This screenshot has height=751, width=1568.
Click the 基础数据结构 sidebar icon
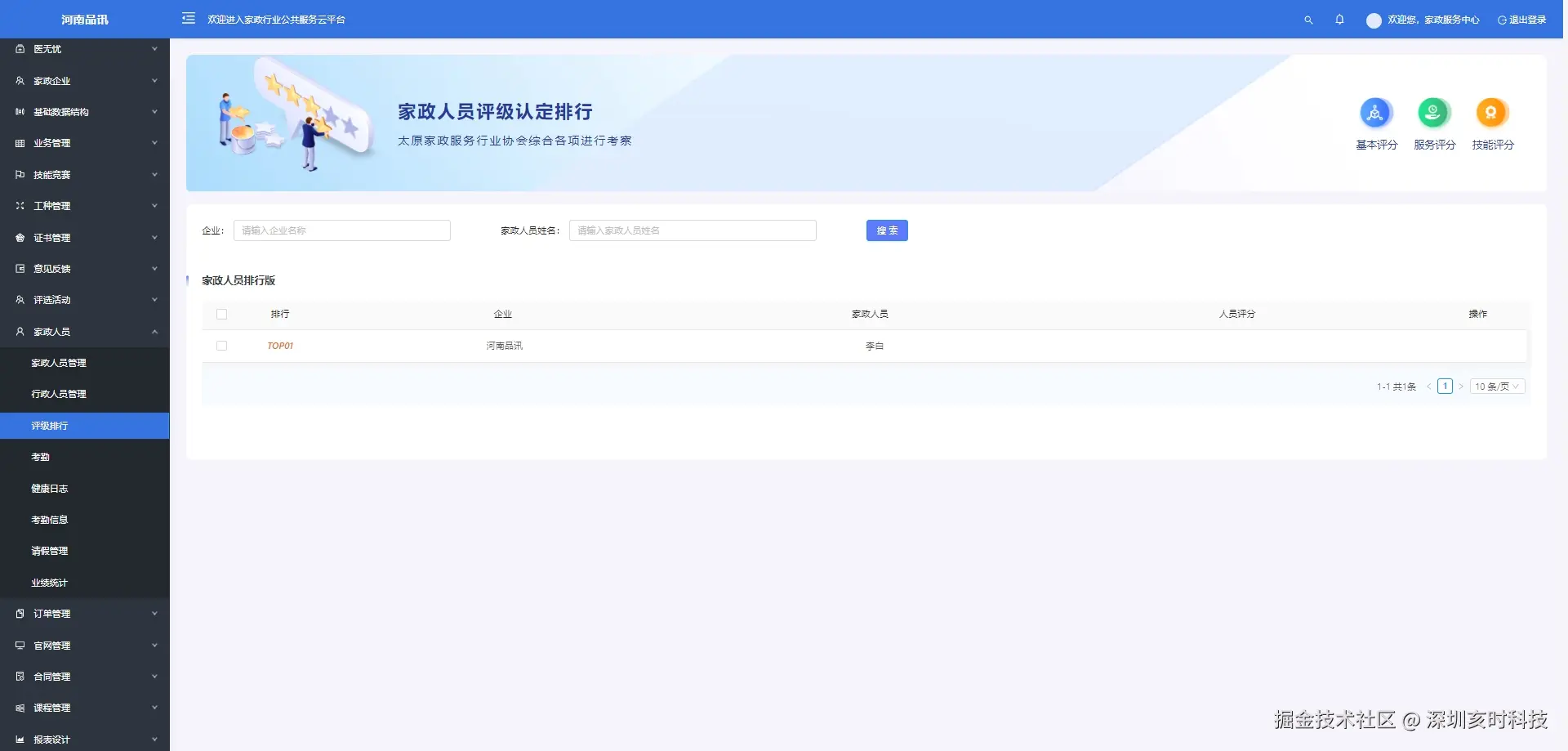(x=20, y=112)
